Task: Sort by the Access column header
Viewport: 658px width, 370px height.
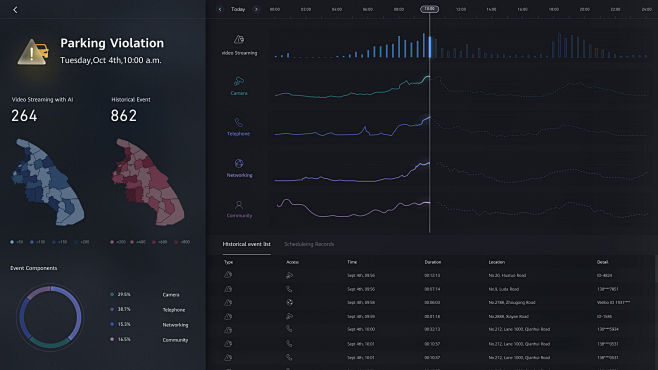Action: click(292, 262)
